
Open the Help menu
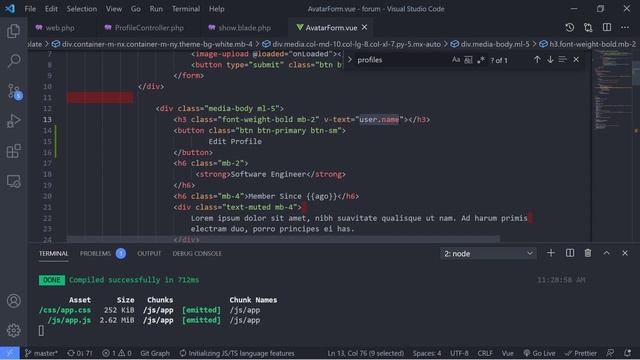click(217, 9)
